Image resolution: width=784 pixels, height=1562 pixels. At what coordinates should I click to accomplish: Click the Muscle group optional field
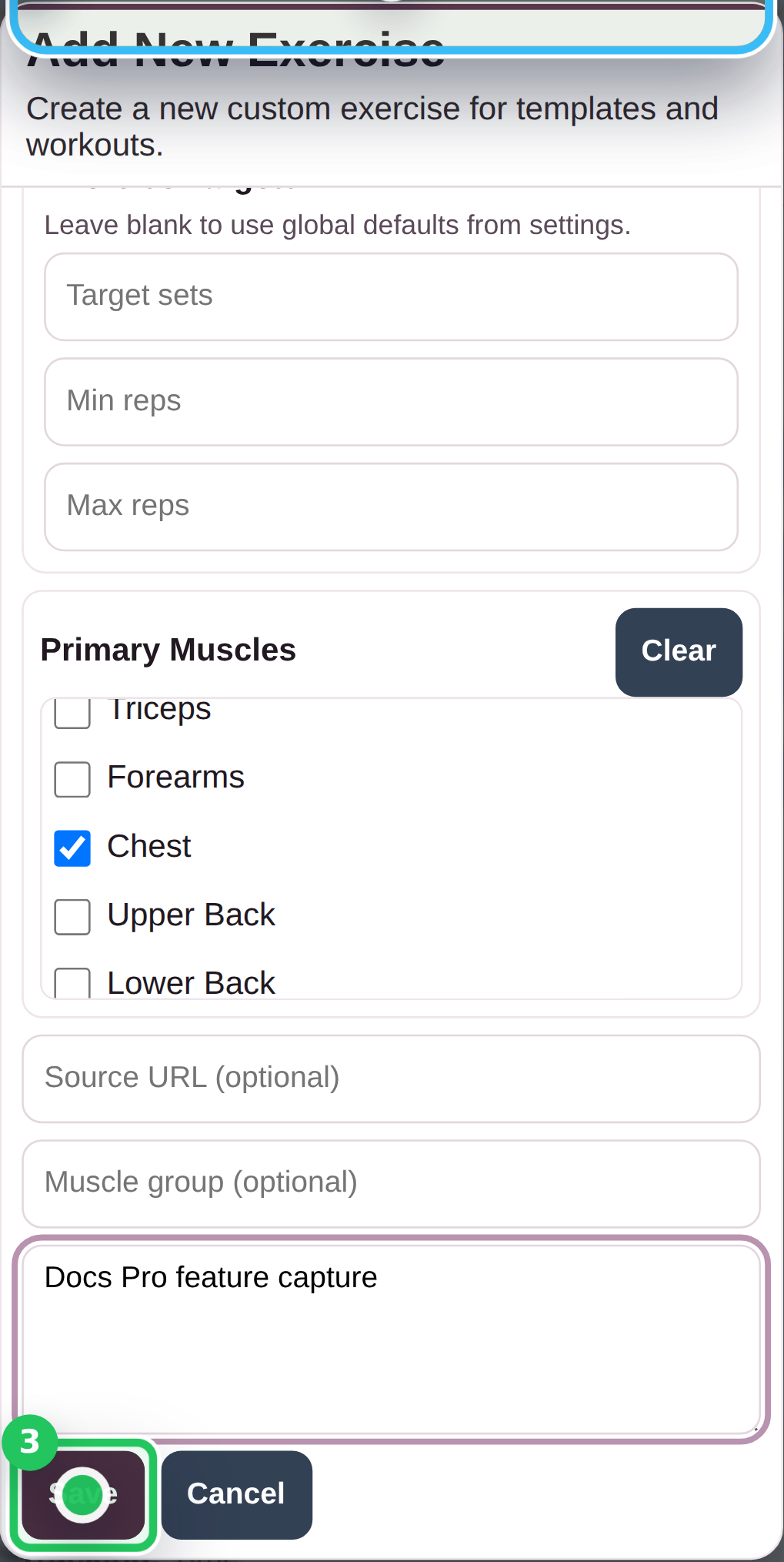coord(391,1182)
